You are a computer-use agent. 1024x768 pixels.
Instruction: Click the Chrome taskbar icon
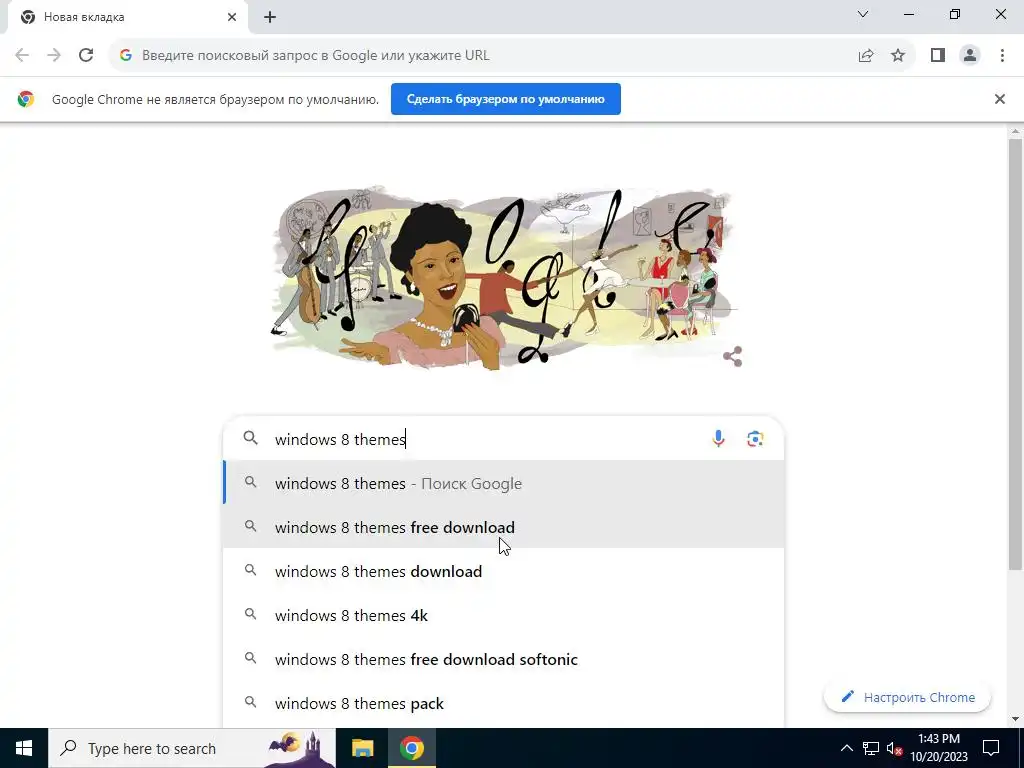point(411,748)
